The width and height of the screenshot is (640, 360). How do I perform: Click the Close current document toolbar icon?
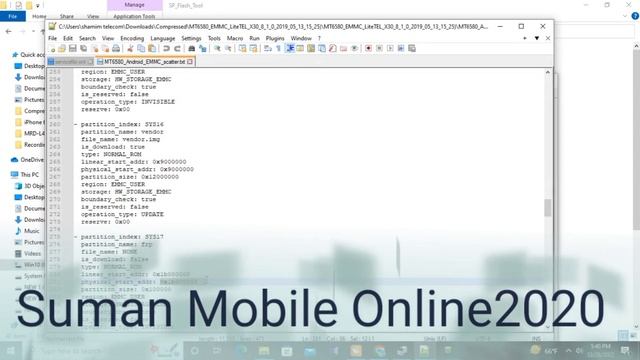tap(94, 49)
